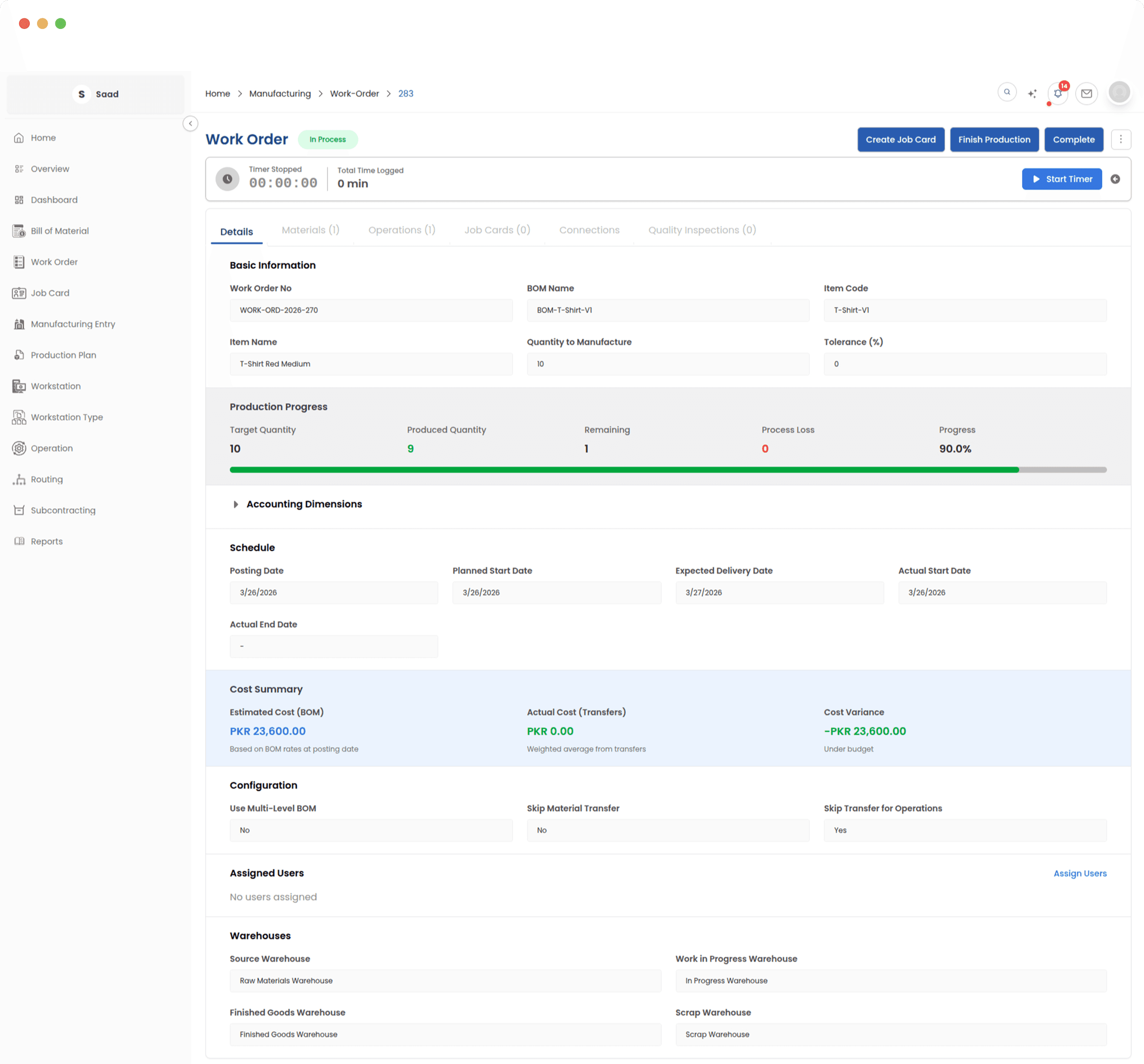Toggle Use Multi-Level BOM setting
Screen dimensions: 1144x1064
[x=371, y=830]
